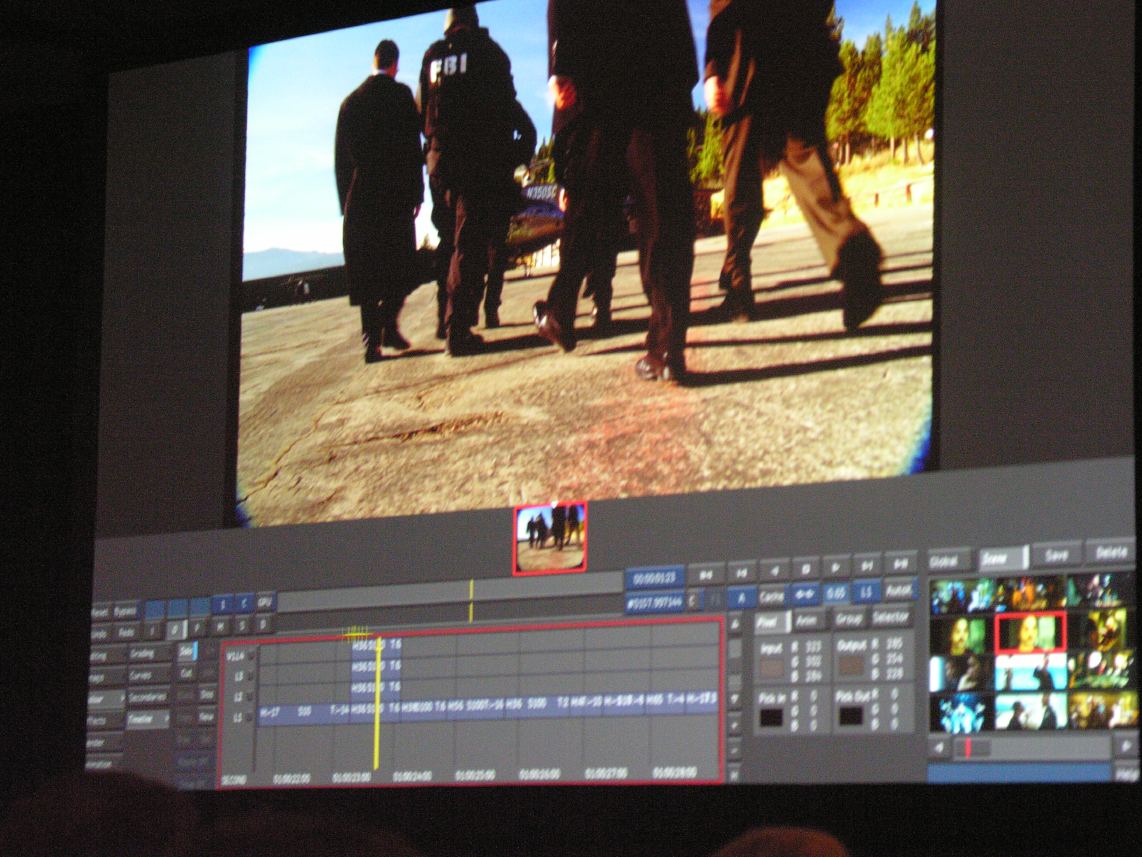Select the D mode button

click(x=264, y=624)
